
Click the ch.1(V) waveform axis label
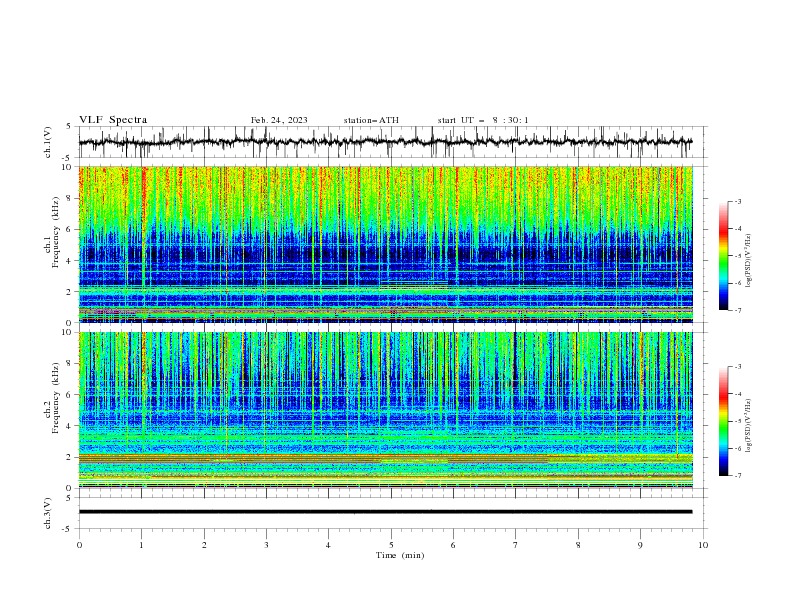(48, 142)
